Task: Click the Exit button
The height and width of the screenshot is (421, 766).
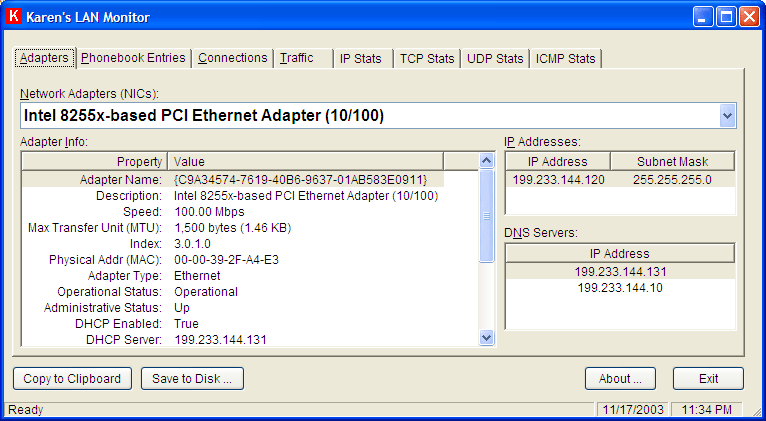Action: coord(708,379)
